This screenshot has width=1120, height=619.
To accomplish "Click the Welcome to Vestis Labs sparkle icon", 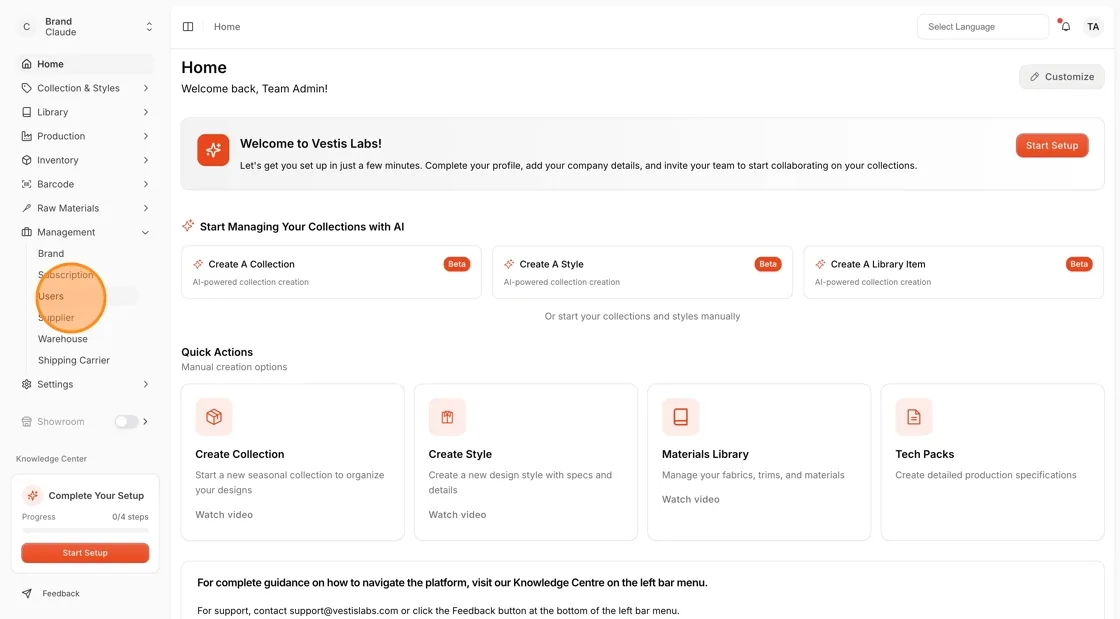I will 213,150.
